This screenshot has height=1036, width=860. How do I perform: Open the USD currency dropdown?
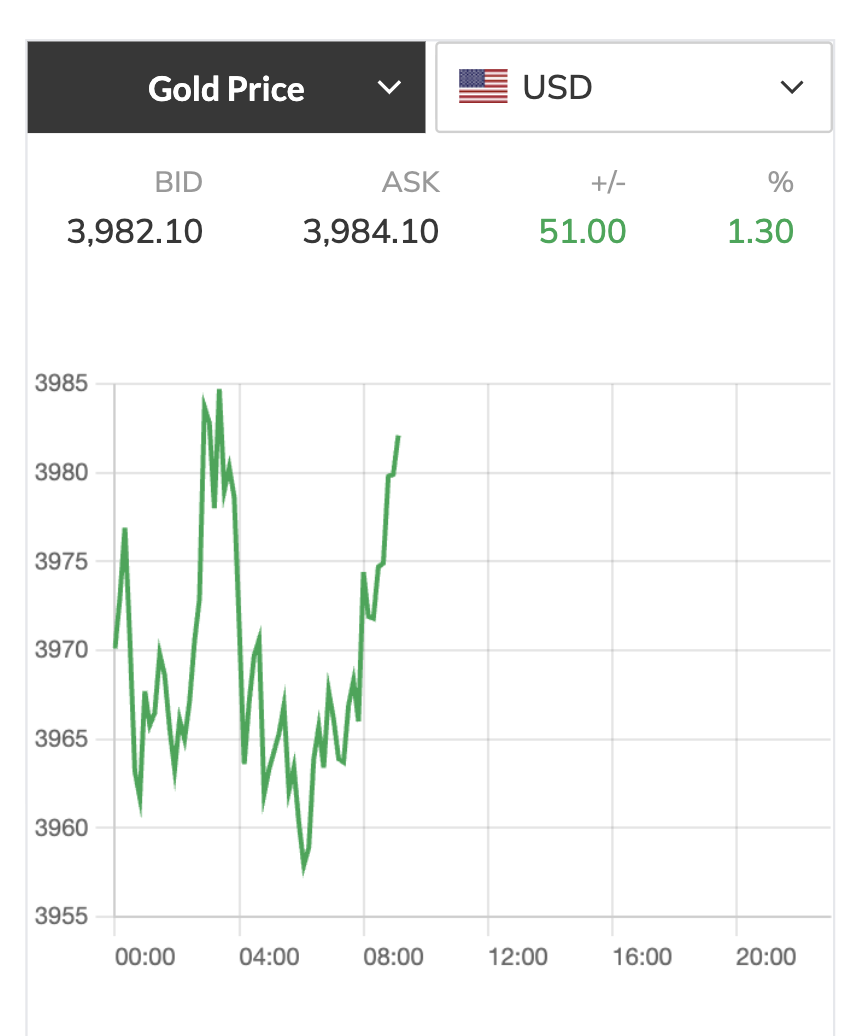point(633,88)
